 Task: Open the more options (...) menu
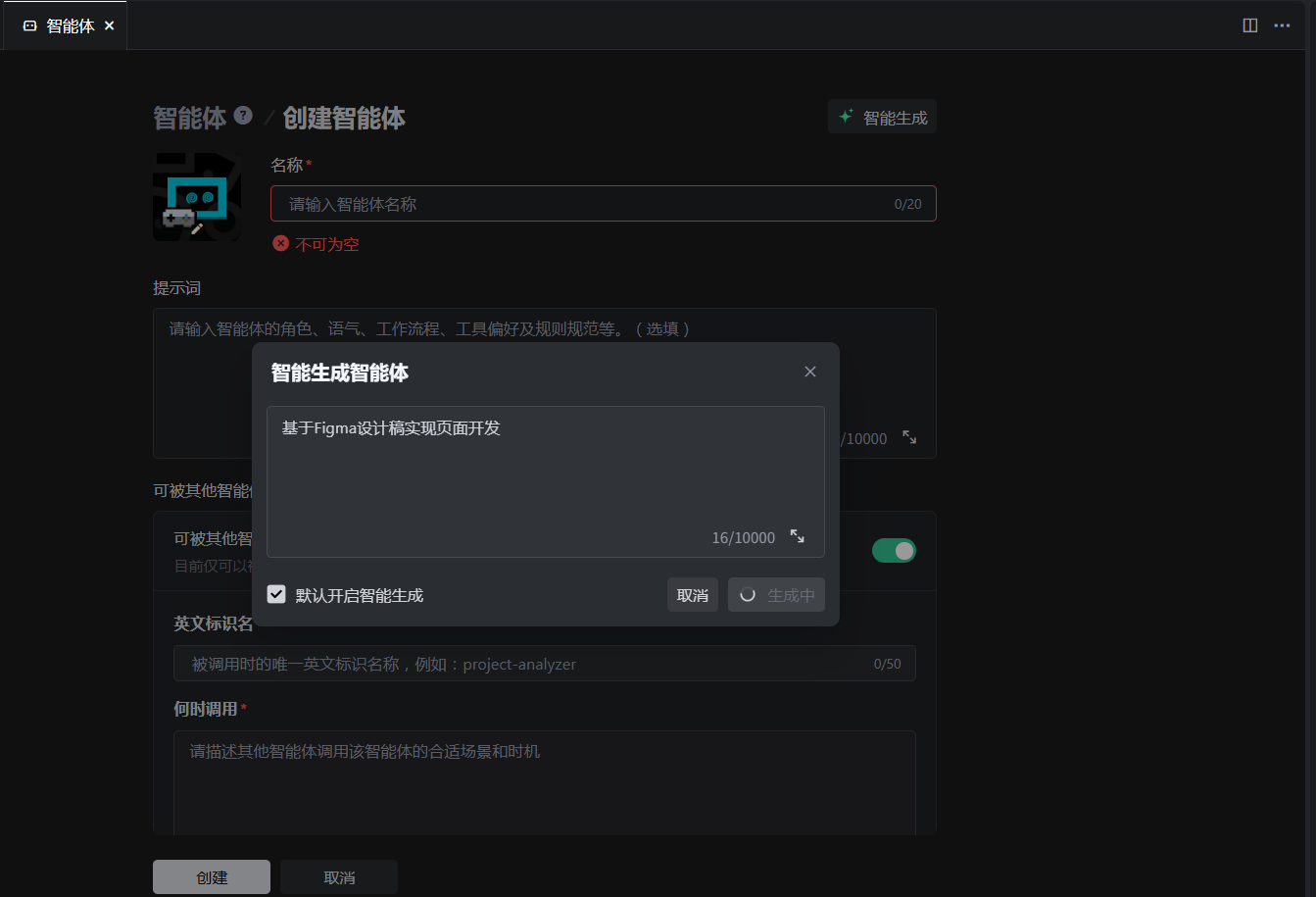pyautogui.click(x=1282, y=25)
